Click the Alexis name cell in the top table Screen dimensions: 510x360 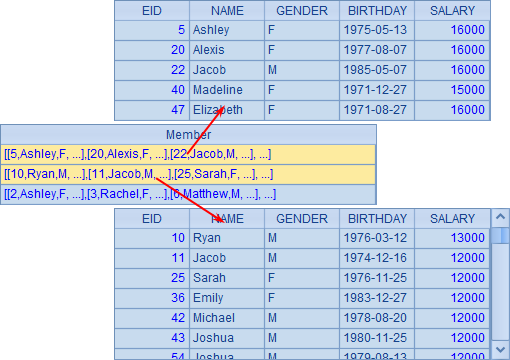(x=227, y=50)
